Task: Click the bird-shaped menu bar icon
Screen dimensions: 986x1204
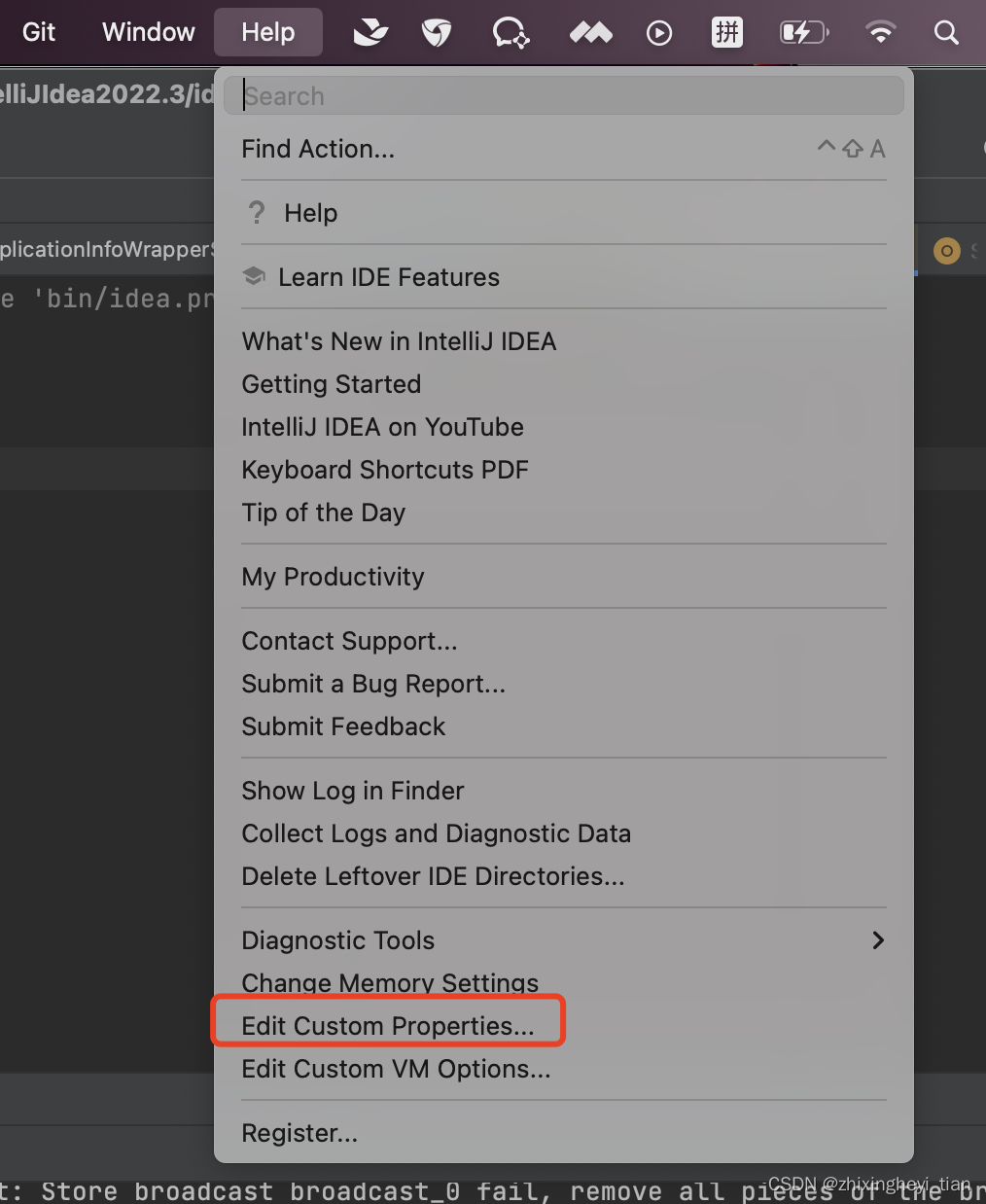Action: pos(370,33)
